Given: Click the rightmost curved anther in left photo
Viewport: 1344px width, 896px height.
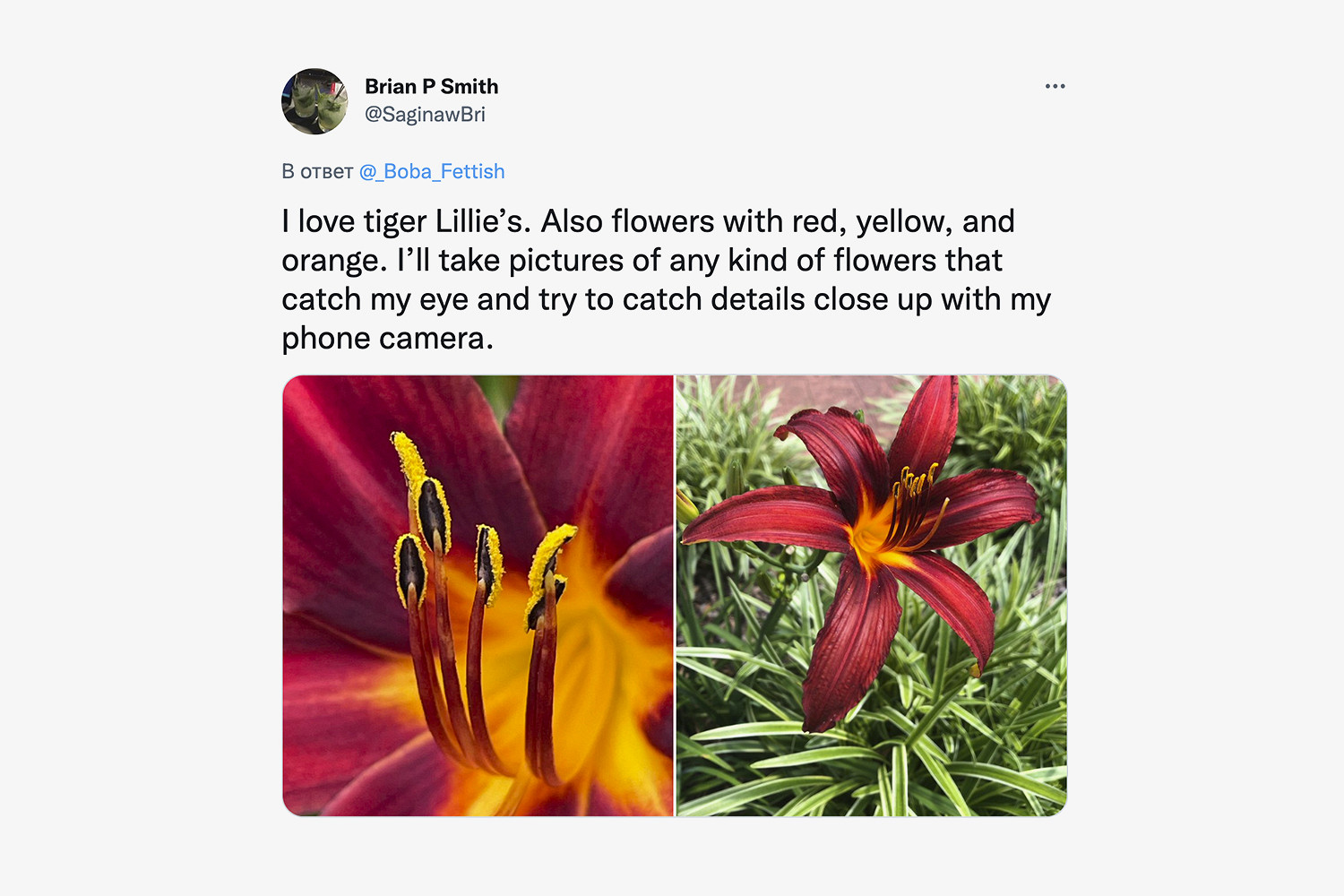Looking at the screenshot, I should (x=549, y=564).
